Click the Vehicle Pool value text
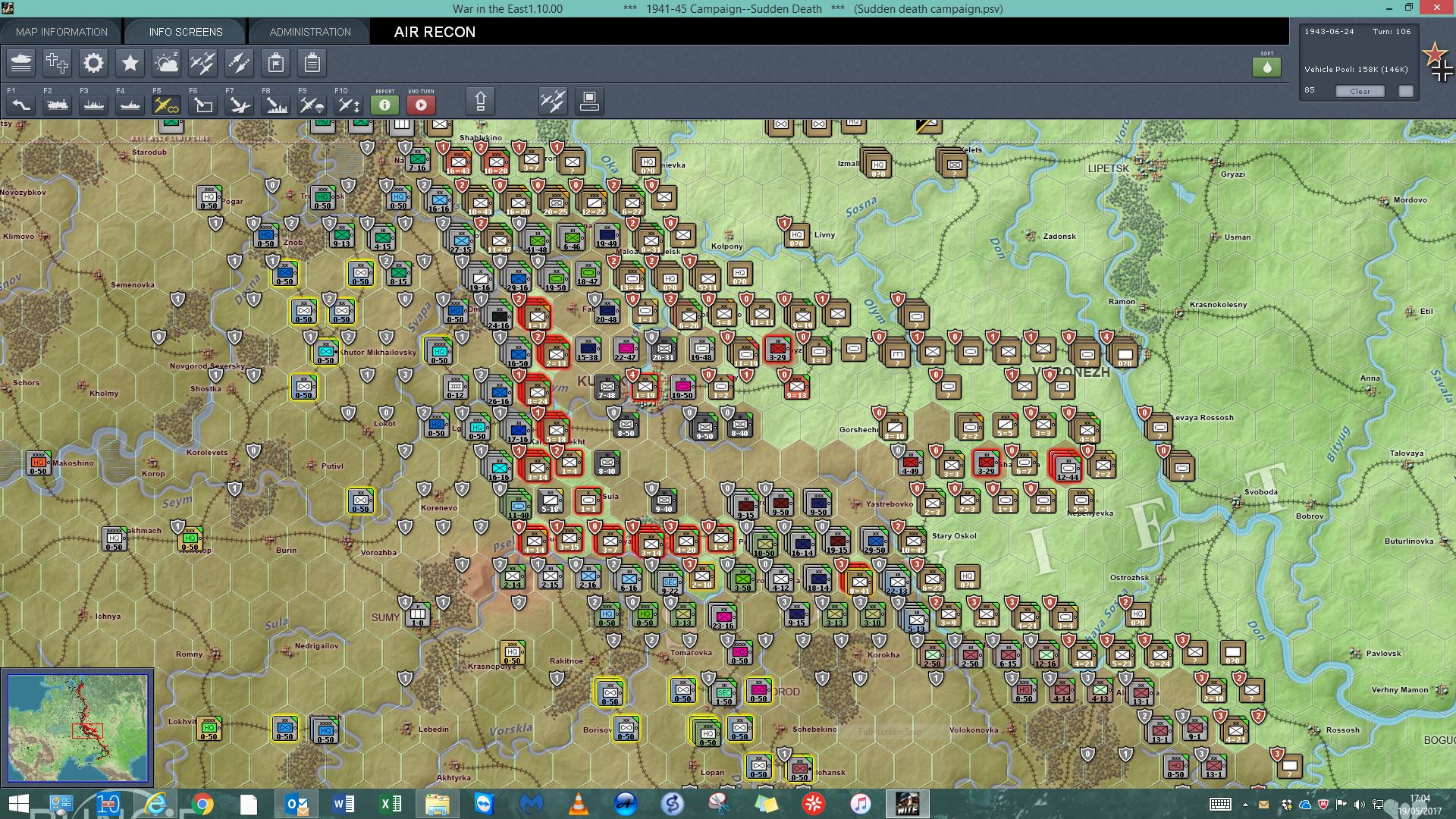 click(1356, 69)
